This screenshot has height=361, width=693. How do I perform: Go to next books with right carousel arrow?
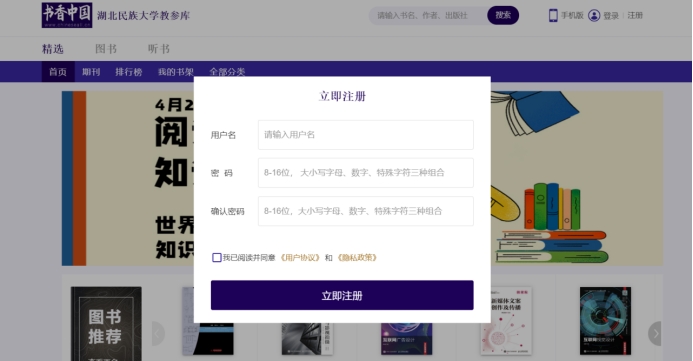coord(655,334)
